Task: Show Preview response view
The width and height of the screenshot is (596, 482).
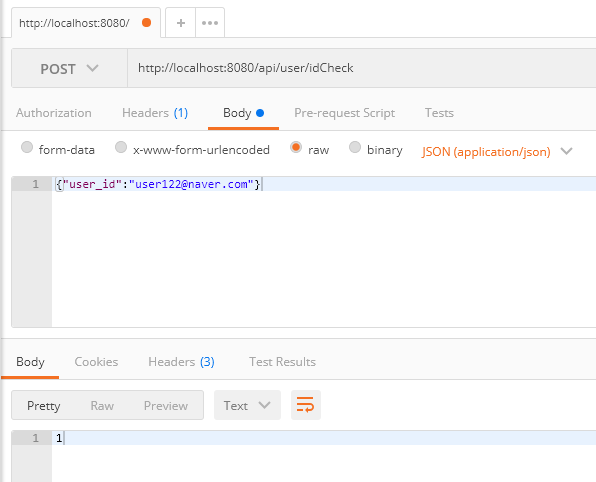Action: coord(166,406)
